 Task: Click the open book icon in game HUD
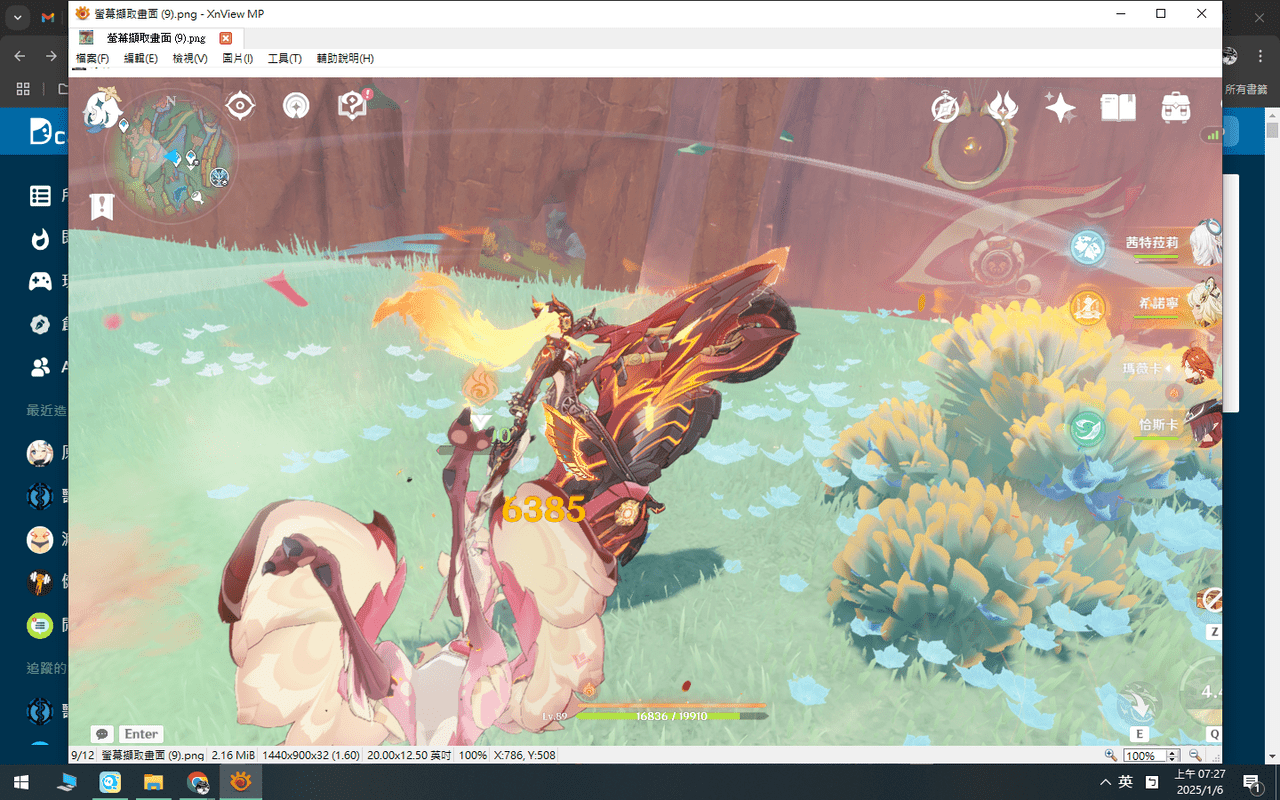click(1118, 107)
